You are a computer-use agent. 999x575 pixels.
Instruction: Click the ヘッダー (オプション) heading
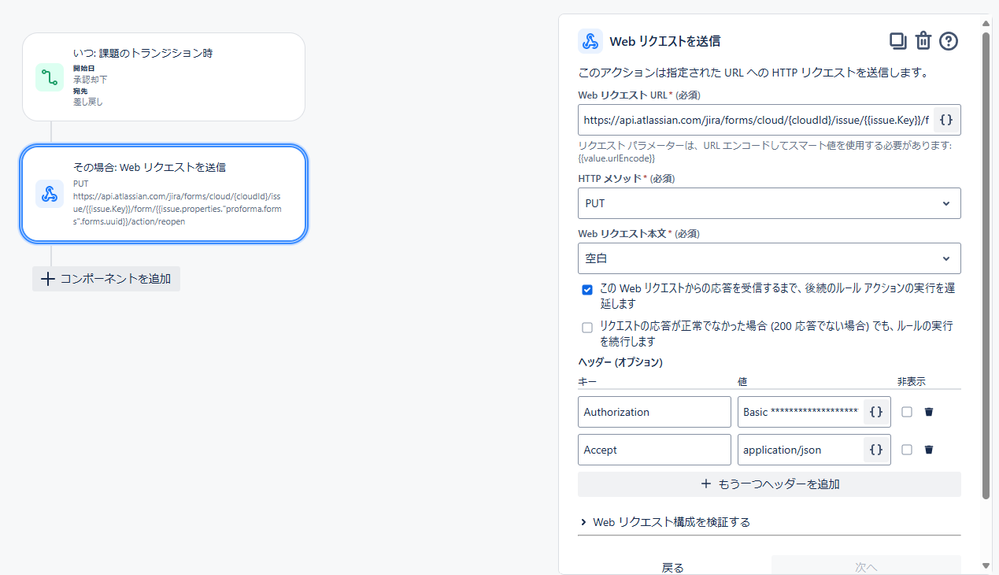click(620, 362)
